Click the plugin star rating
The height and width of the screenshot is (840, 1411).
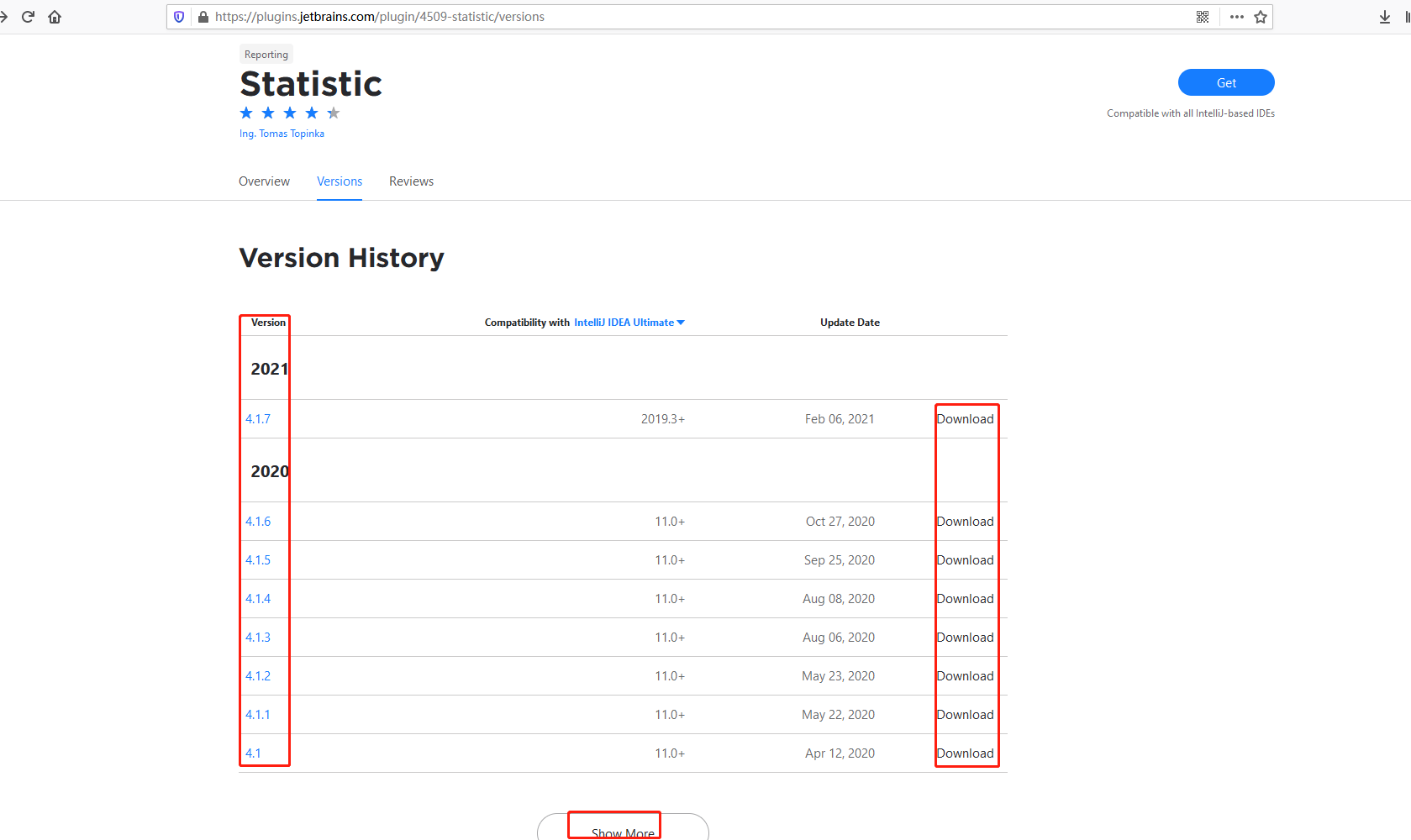290,113
